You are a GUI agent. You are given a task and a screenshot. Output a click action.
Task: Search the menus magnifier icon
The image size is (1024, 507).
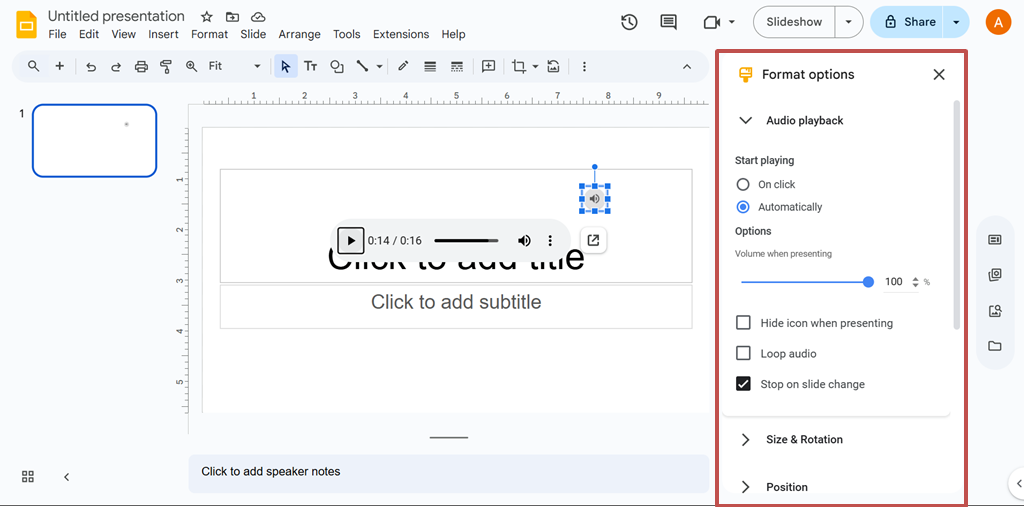(33, 66)
